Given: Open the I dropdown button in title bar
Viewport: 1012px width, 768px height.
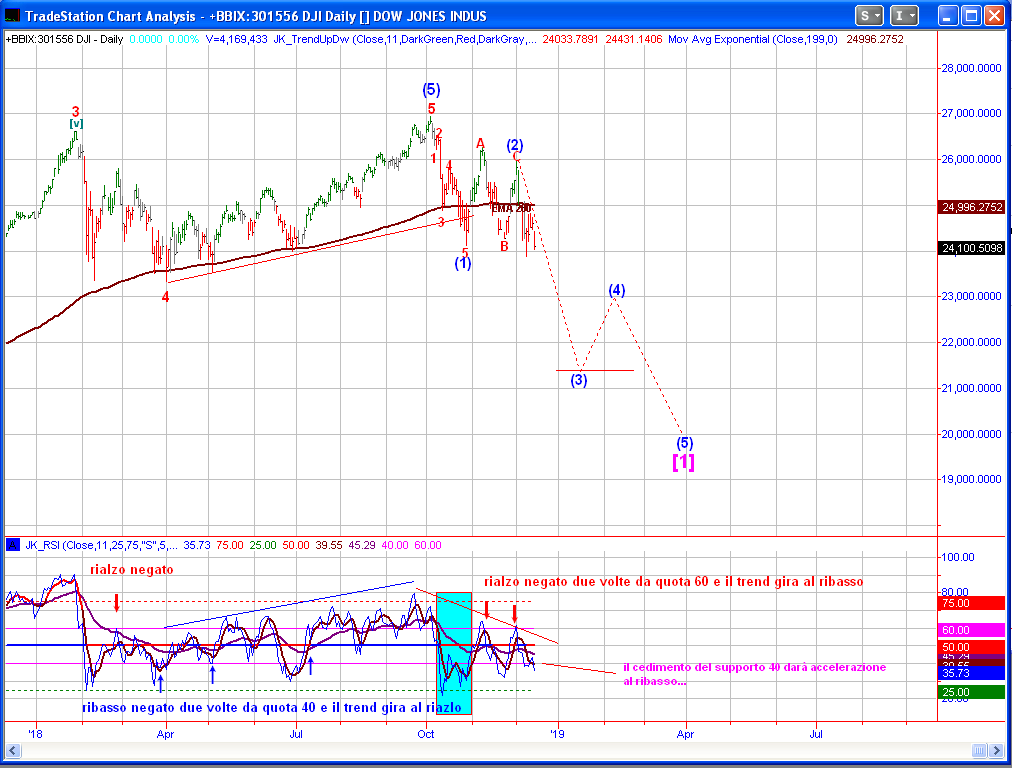Looking at the screenshot, I should coord(904,15).
